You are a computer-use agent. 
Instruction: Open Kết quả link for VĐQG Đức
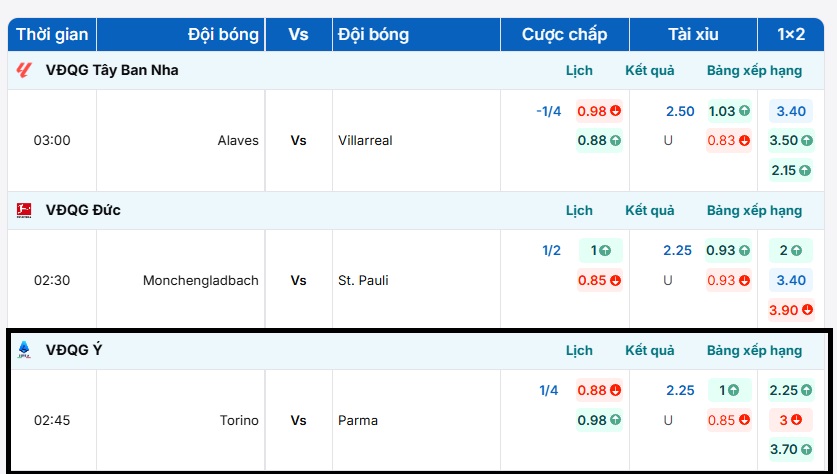[x=650, y=210]
